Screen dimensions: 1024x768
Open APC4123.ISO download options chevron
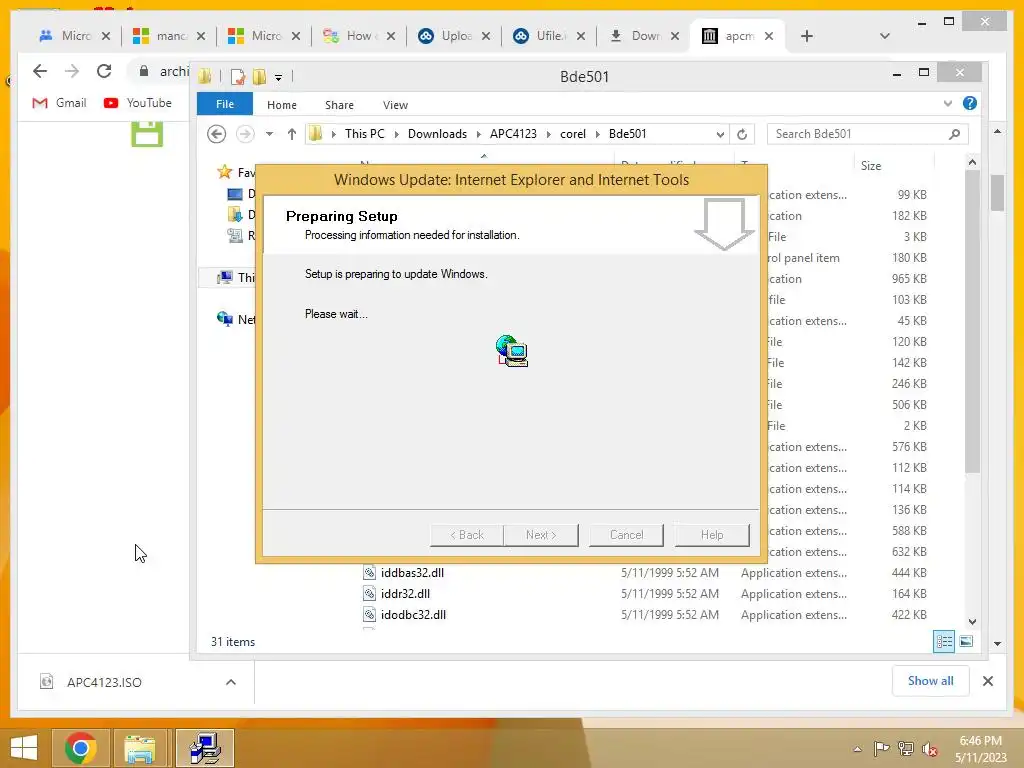pyautogui.click(x=231, y=682)
